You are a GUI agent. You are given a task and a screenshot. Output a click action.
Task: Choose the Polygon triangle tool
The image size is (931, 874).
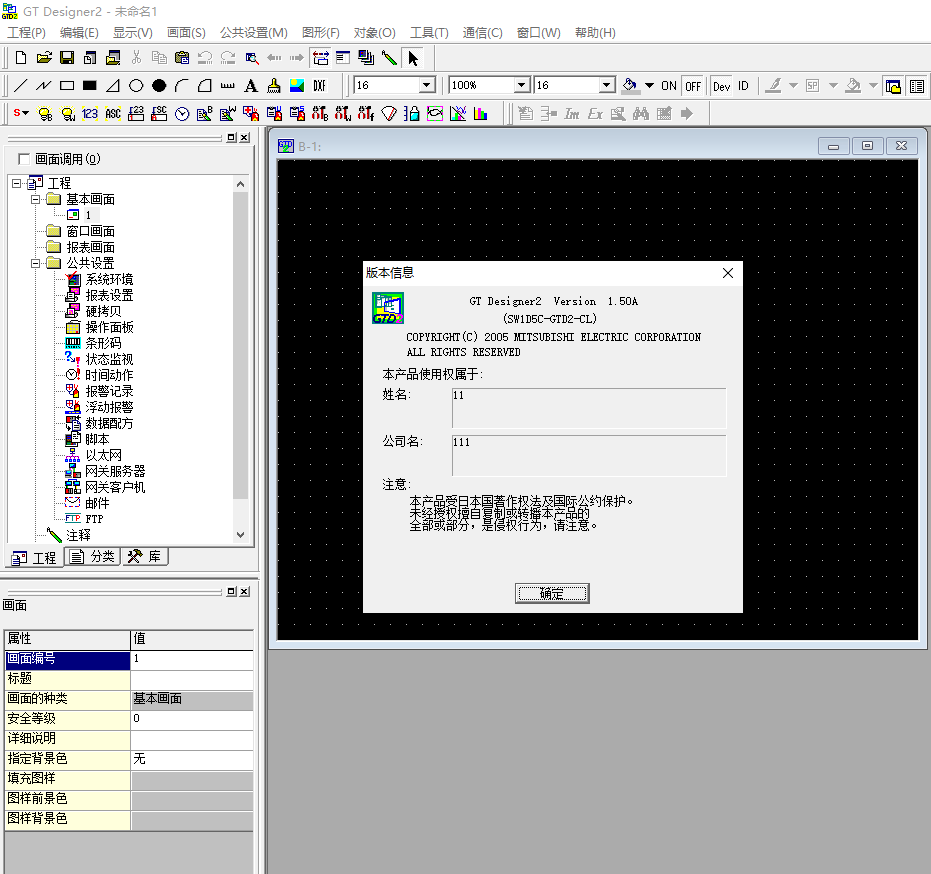point(113,86)
